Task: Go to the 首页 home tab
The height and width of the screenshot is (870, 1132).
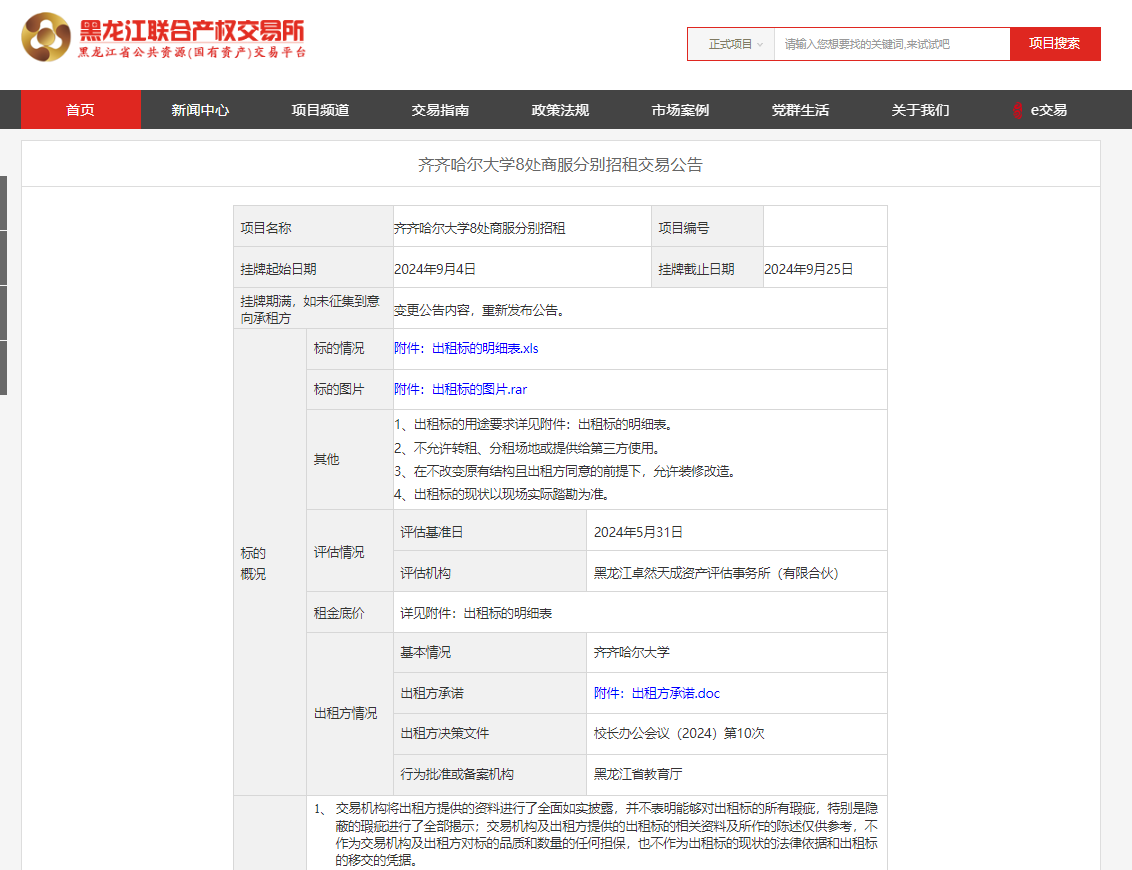Action: click(x=81, y=110)
